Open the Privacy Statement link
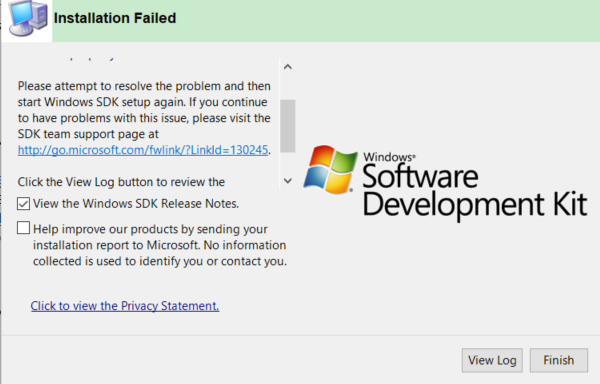 click(x=125, y=306)
